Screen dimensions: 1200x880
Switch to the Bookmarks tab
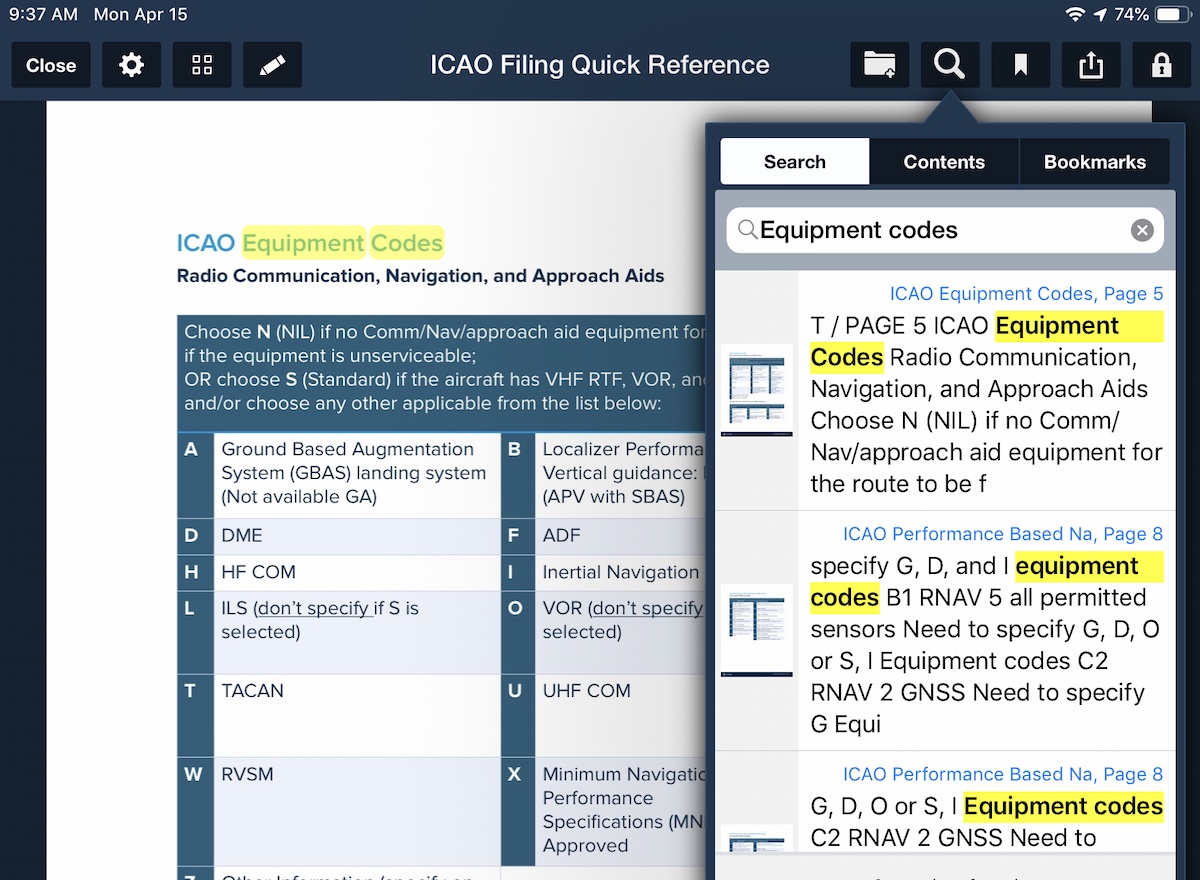point(1094,162)
